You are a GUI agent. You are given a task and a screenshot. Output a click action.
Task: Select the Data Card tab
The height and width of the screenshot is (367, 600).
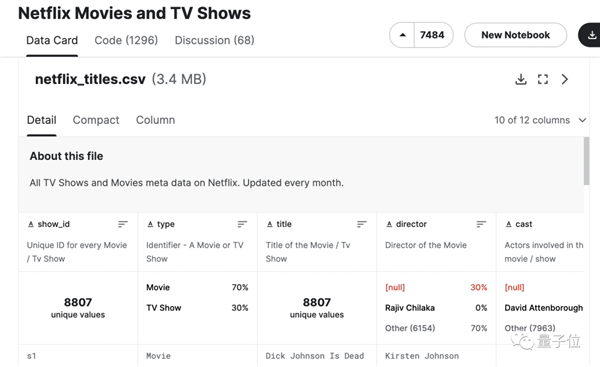(52, 40)
